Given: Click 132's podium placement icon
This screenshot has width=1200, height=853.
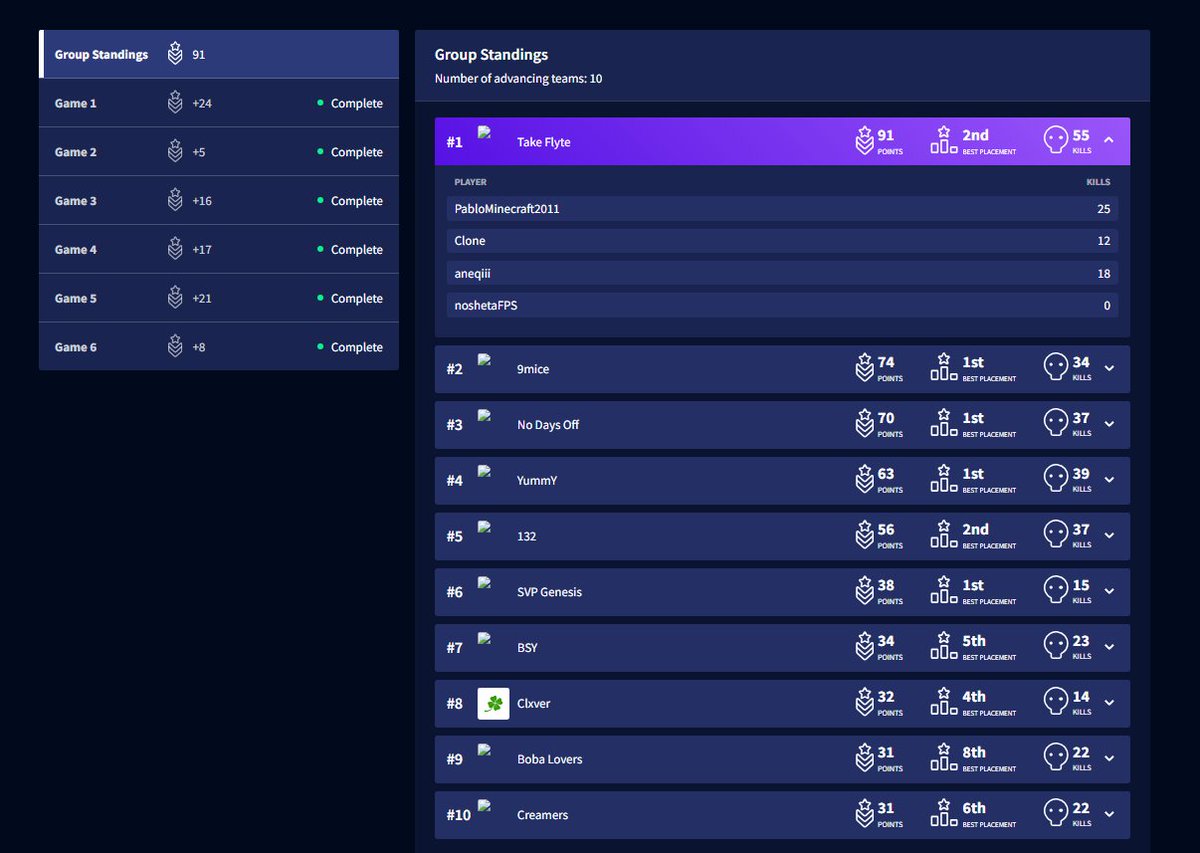Looking at the screenshot, I should (944, 536).
